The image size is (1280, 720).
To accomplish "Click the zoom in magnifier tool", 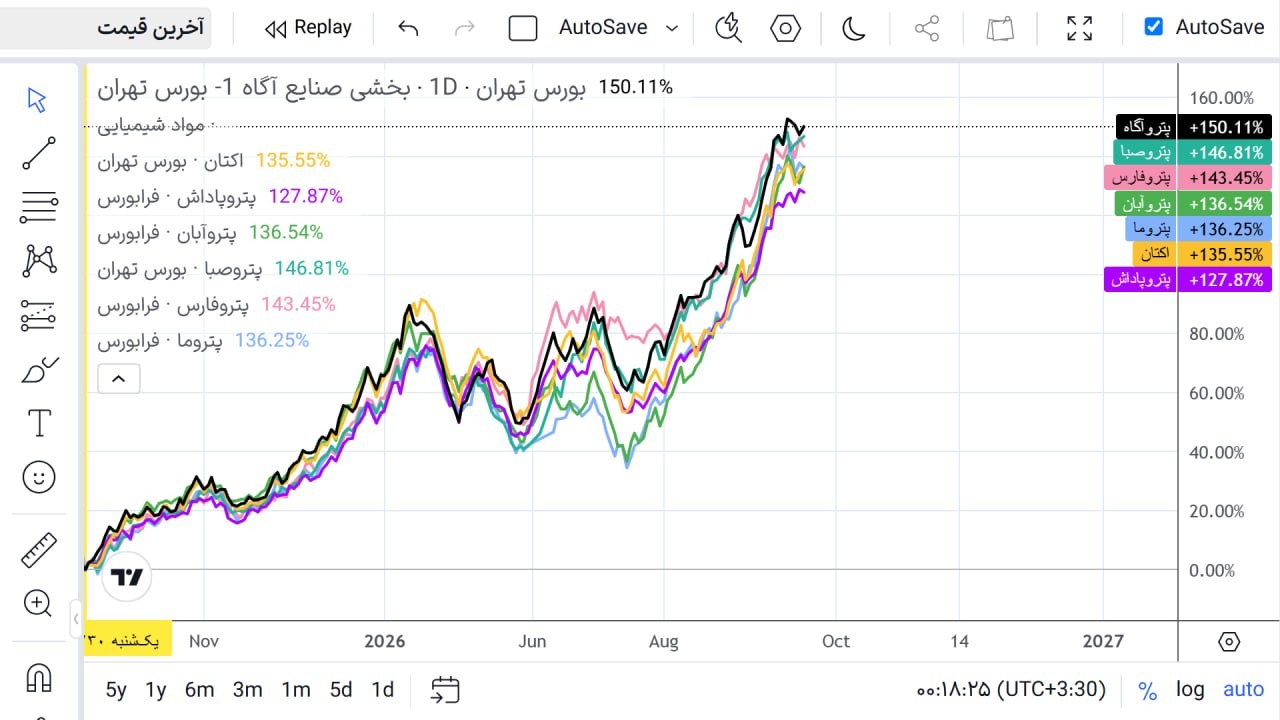I will coord(38,603).
